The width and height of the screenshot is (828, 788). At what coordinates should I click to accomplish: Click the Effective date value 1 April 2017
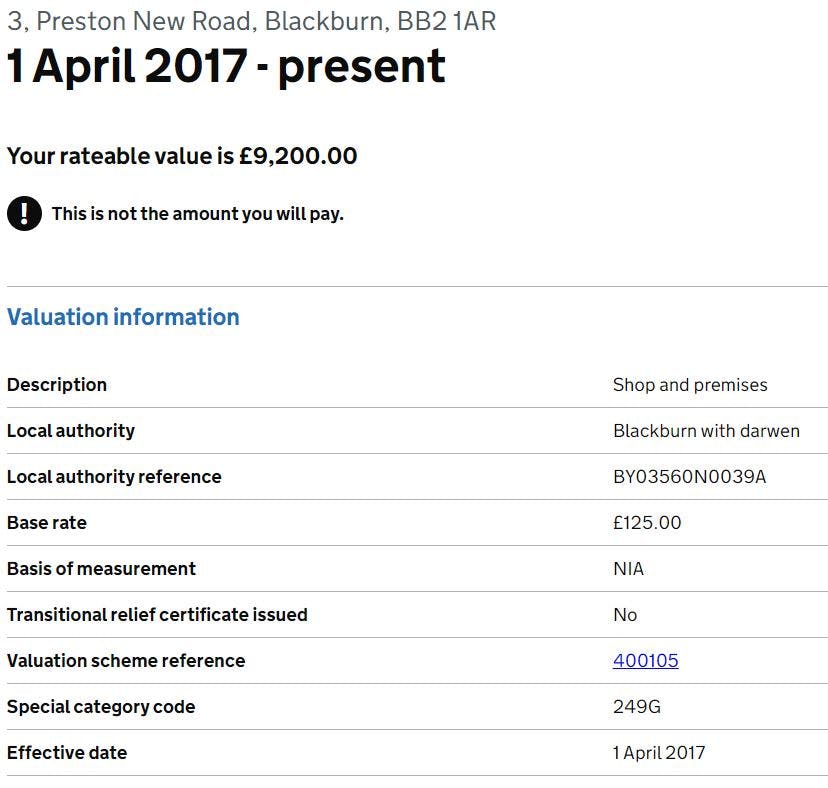659,753
